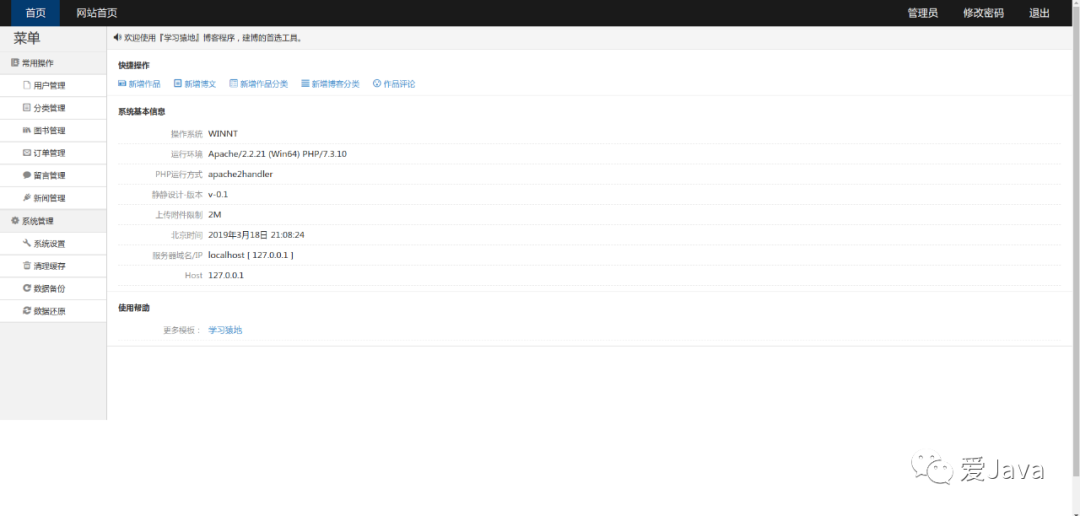1080x516 pixels.
Task: Click the 2M upload limit value
Action: tap(215, 214)
